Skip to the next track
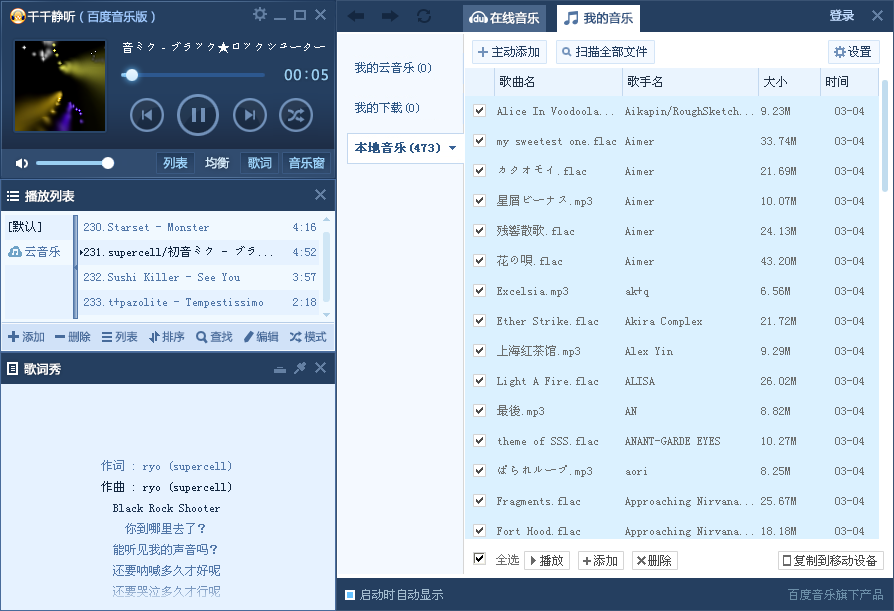Image resolution: width=894 pixels, height=611 pixels. 249,115
